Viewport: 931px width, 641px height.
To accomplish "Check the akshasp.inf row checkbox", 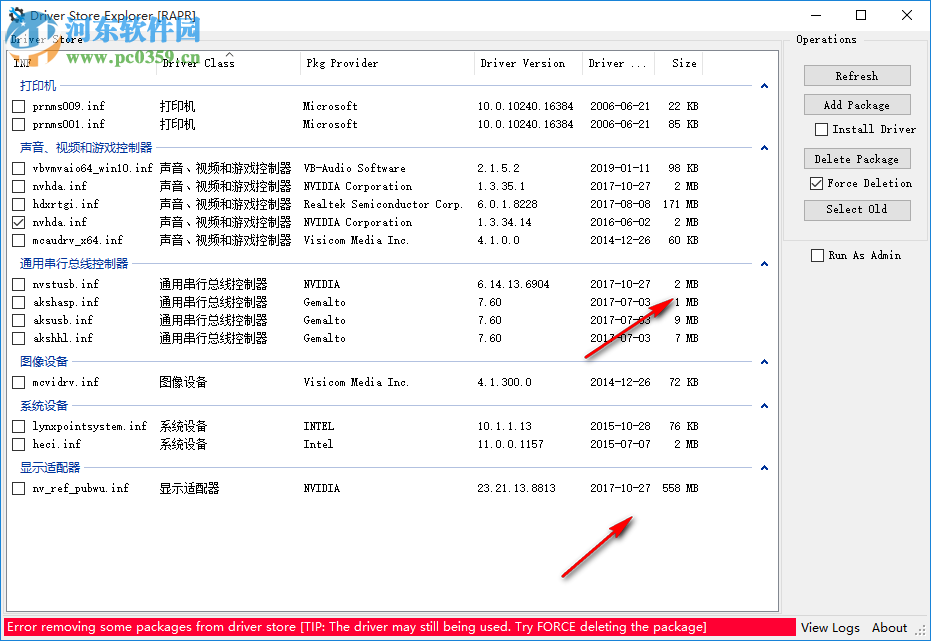I will coord(18,302).
